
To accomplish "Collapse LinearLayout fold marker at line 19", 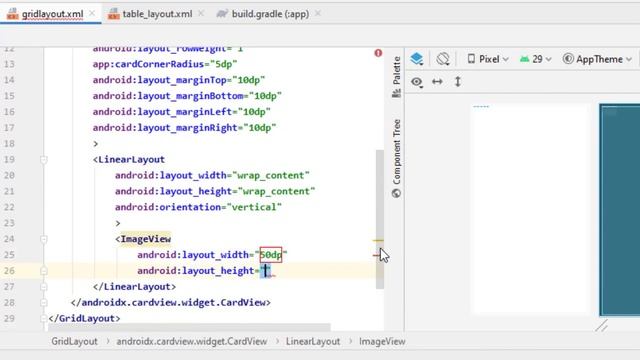I will coord(44,160).
